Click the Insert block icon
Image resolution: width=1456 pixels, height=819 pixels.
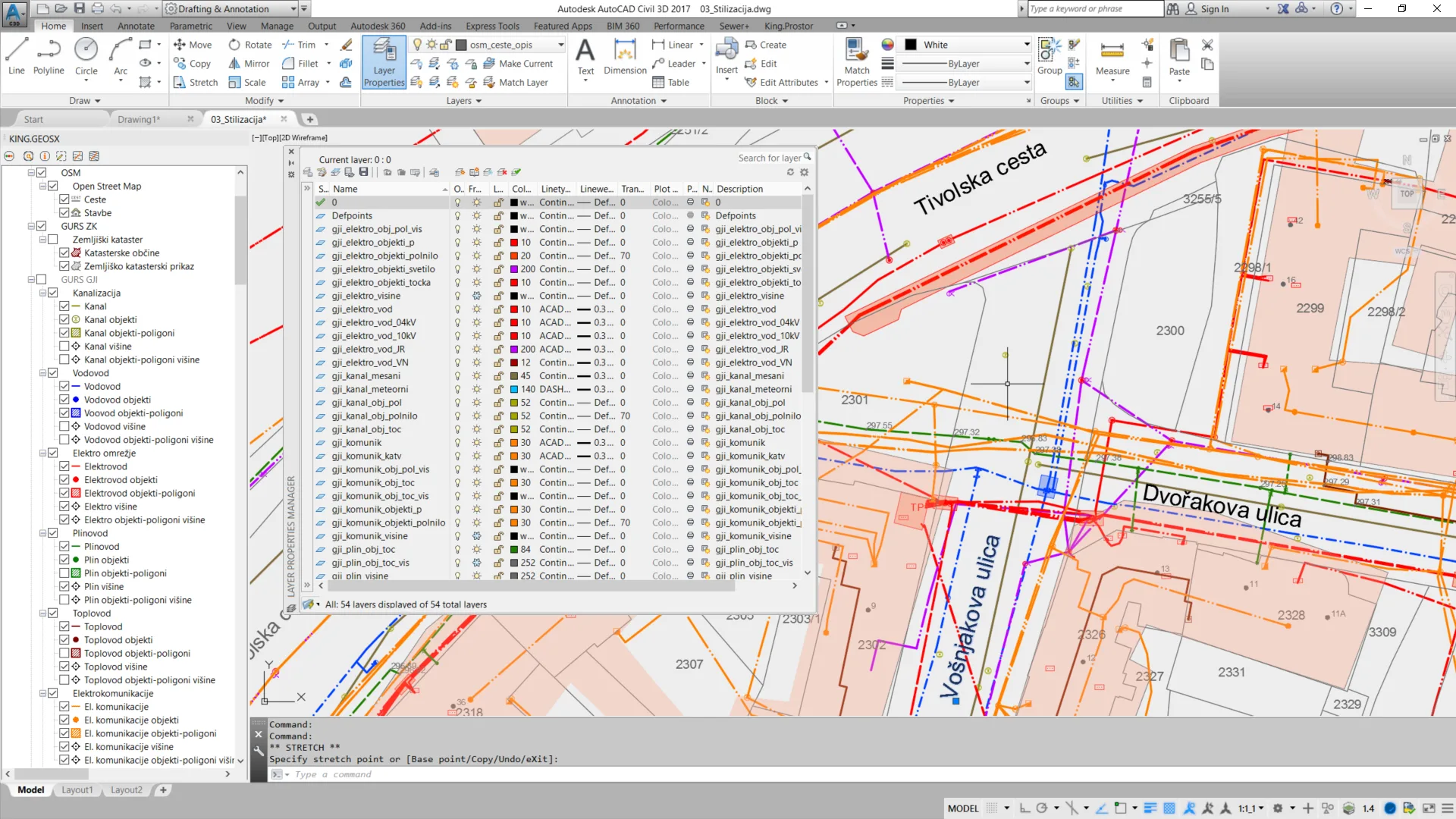(726, 52)
